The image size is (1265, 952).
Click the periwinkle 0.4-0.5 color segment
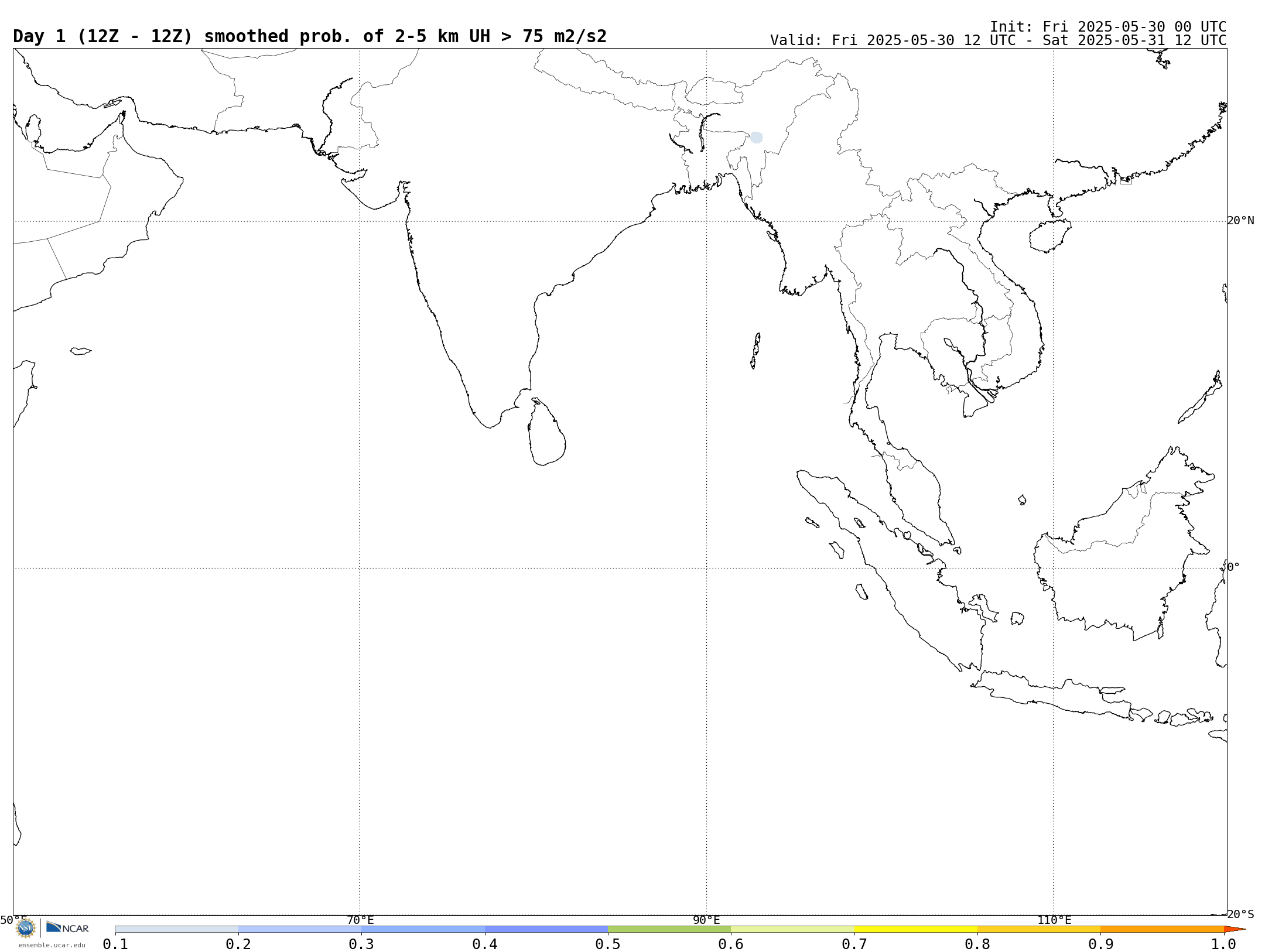(546, 929)
